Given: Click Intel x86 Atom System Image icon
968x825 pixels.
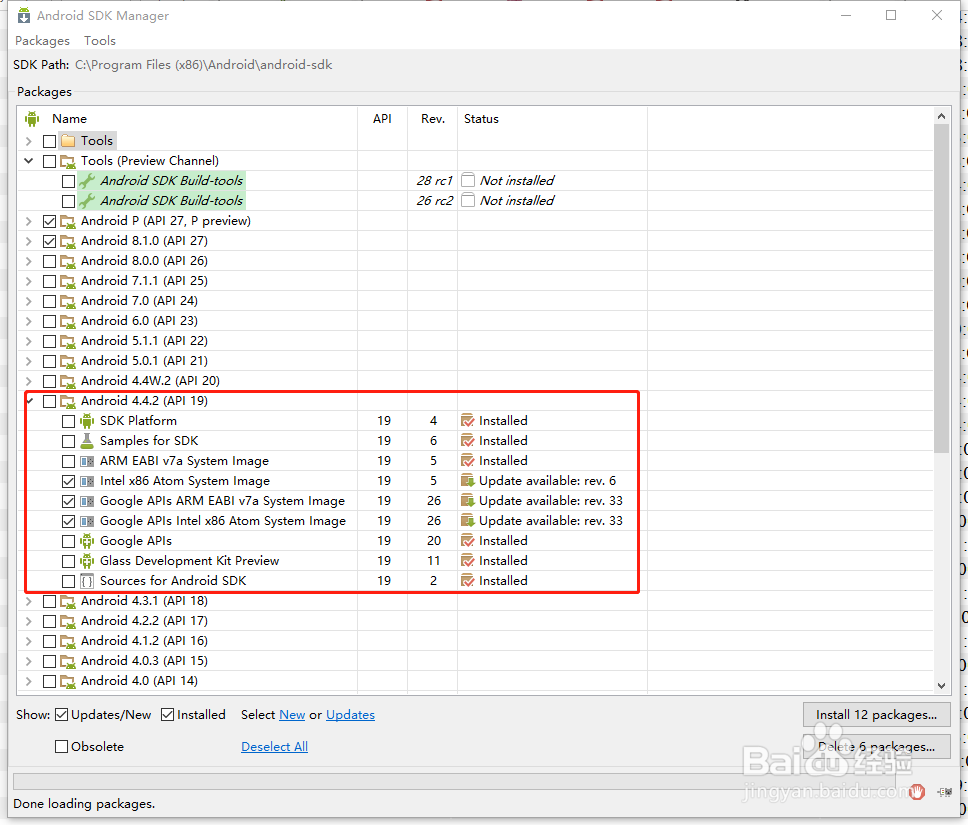Looking at the screenshot, I should [87, 481].
